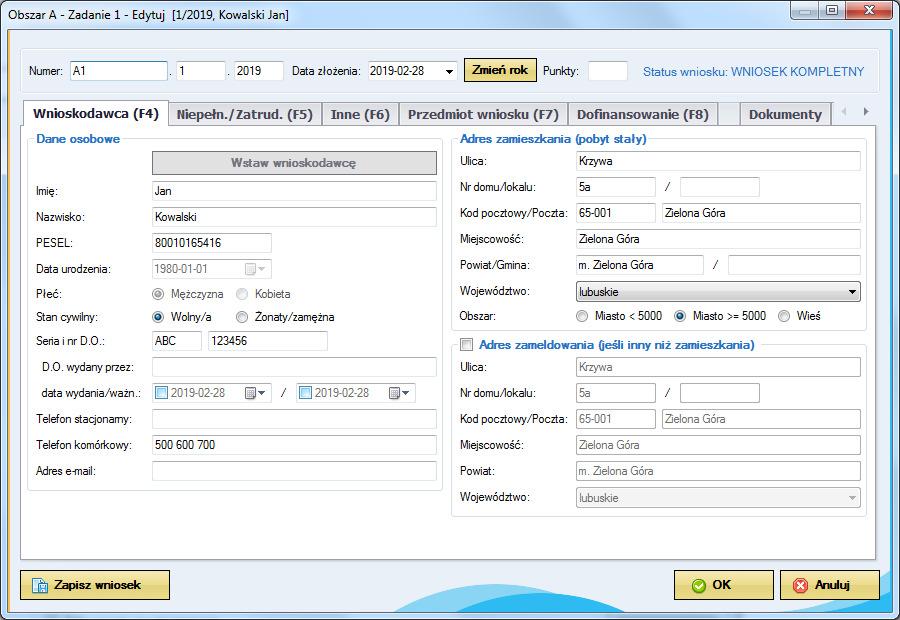The height and width of the screenshot is (620, 900).
Task: Click the Imię field containing Jan
Action: [x=294, y=191]
